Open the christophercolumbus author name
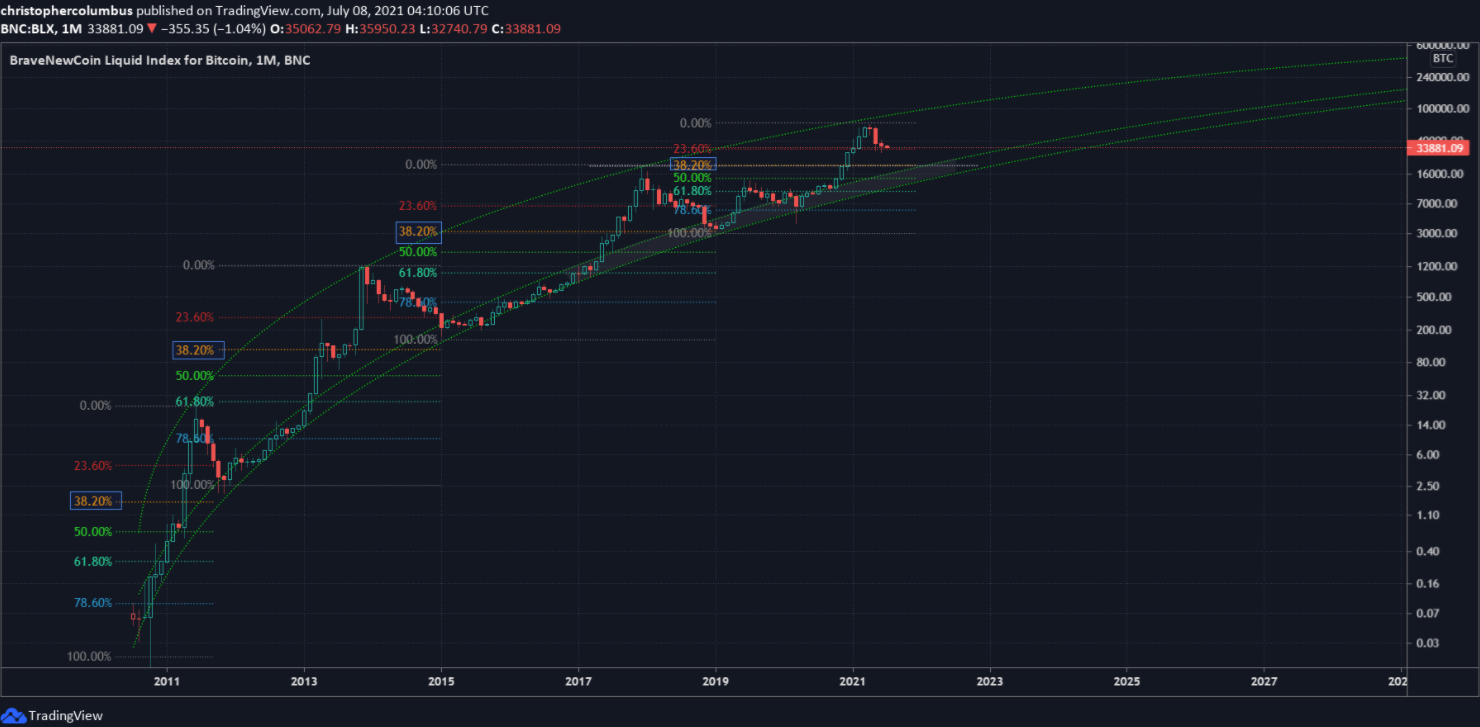The width and height of the screenshot is (1480, 727). (x=66, y=10)
